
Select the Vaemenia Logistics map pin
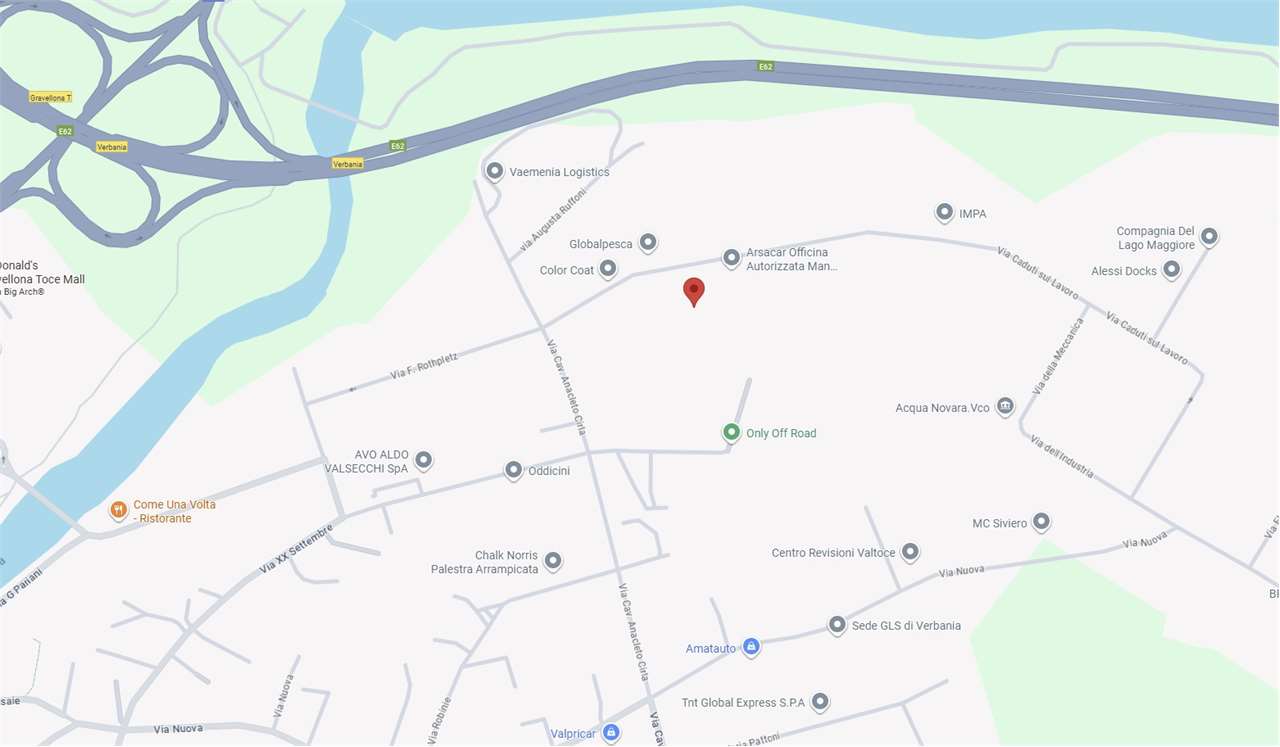pyautogui.click(x=494, y=171)
